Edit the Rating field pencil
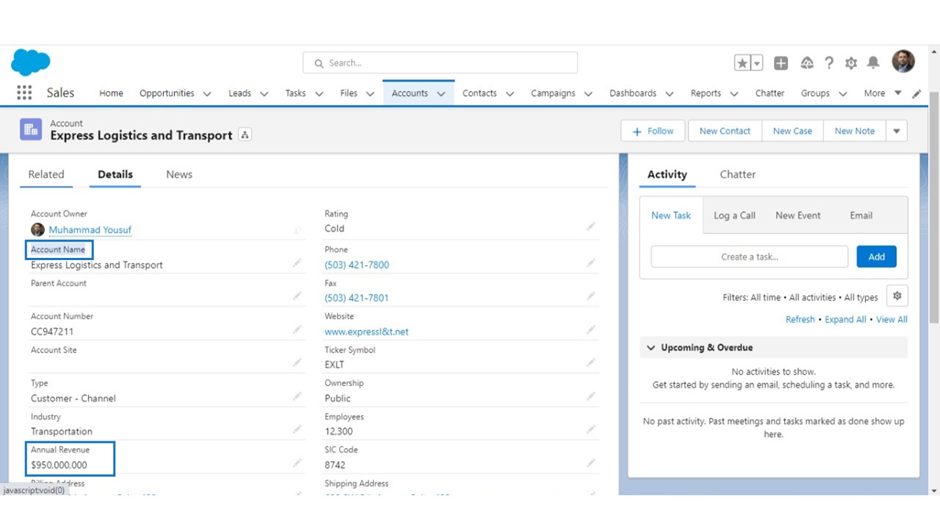940x529 pixels. [590, 227]
